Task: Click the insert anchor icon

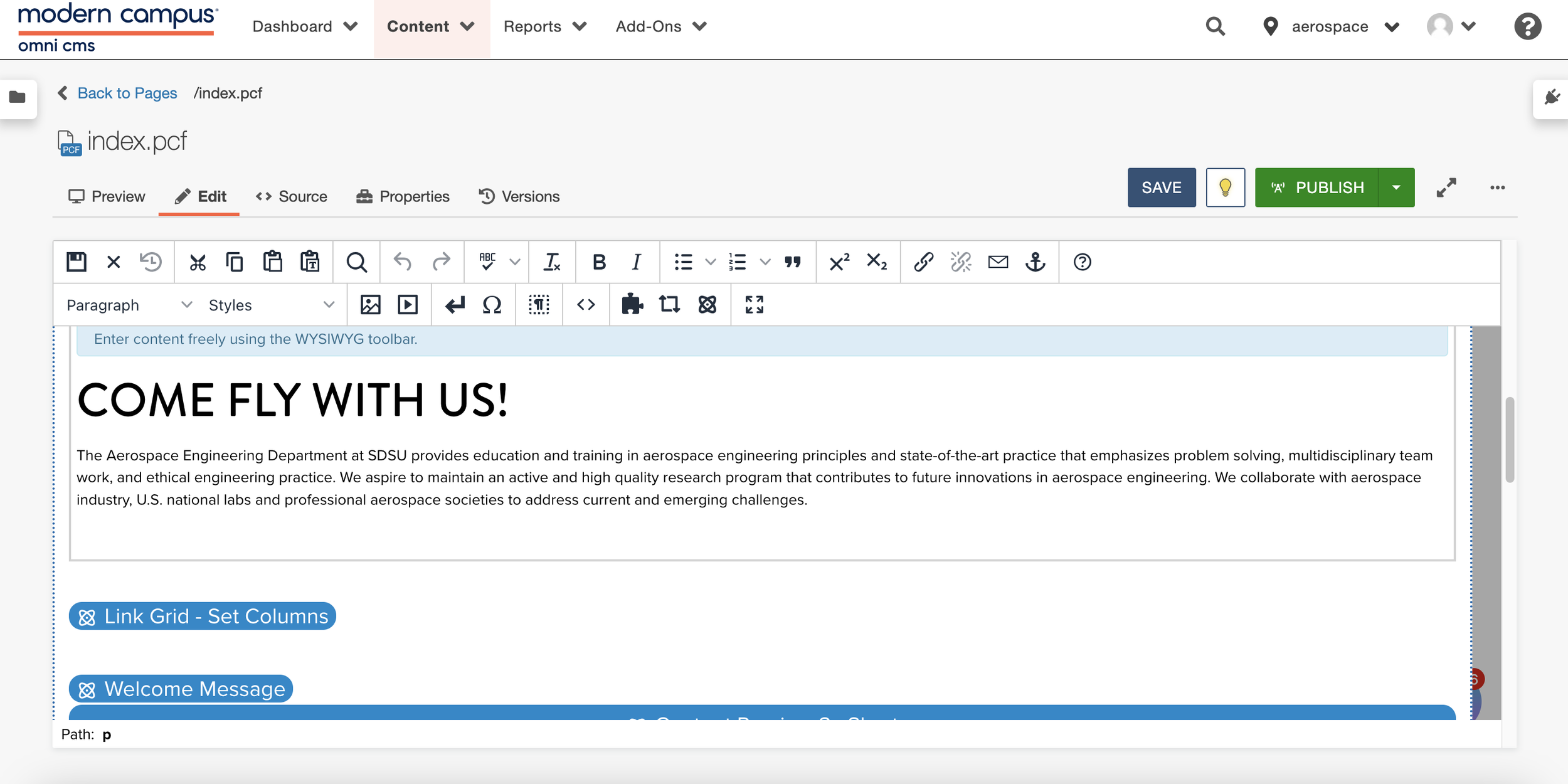Action: coord(1035,262)
